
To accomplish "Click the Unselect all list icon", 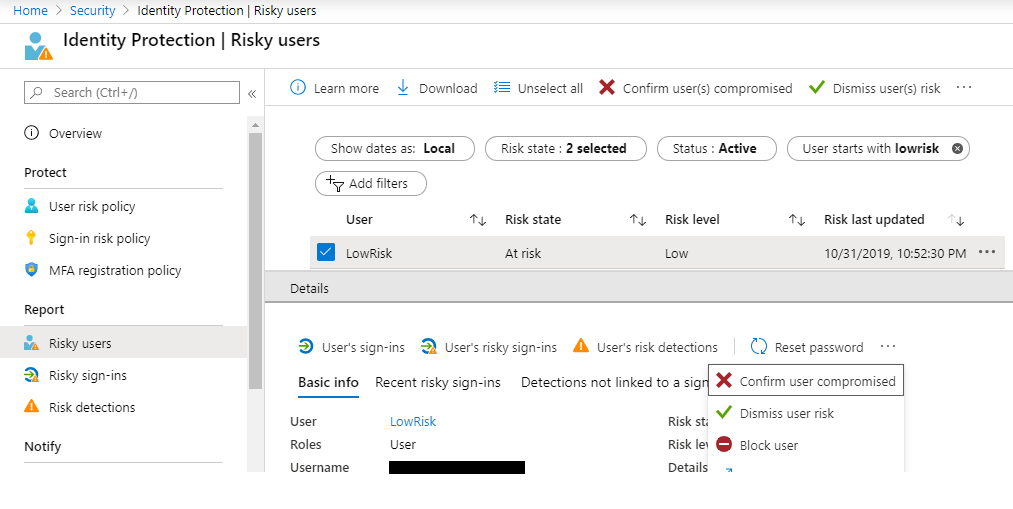I will [x=502, y=87].
